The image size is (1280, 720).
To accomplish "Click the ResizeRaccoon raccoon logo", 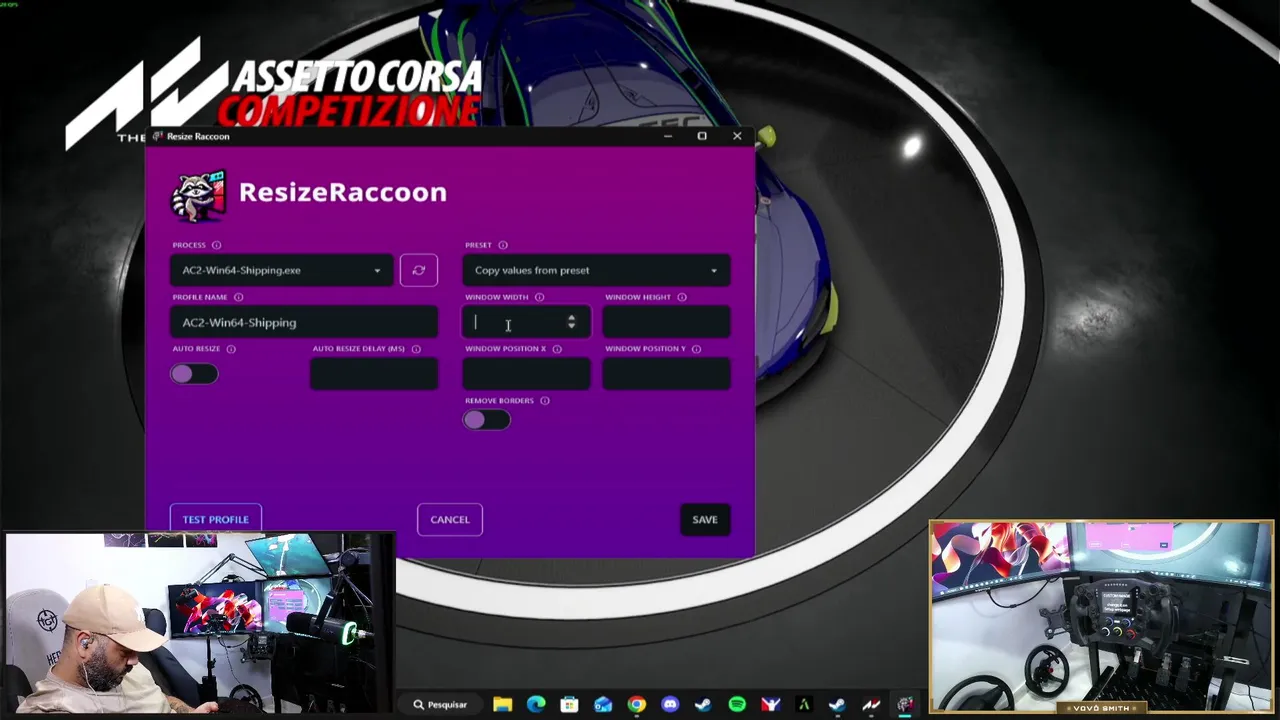I will (x=199, y=195).
